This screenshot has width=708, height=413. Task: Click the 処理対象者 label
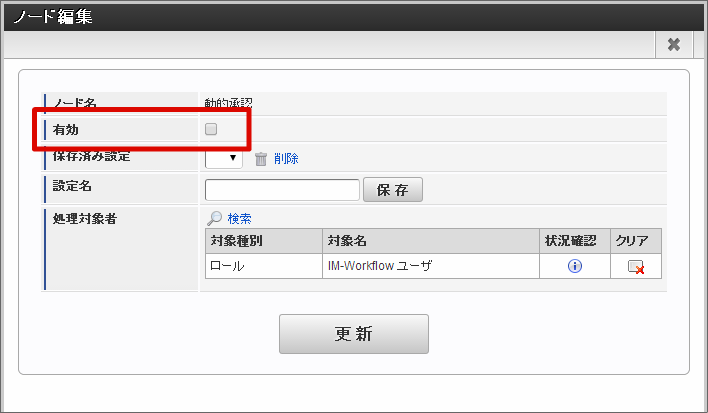[x=85, y=219]
